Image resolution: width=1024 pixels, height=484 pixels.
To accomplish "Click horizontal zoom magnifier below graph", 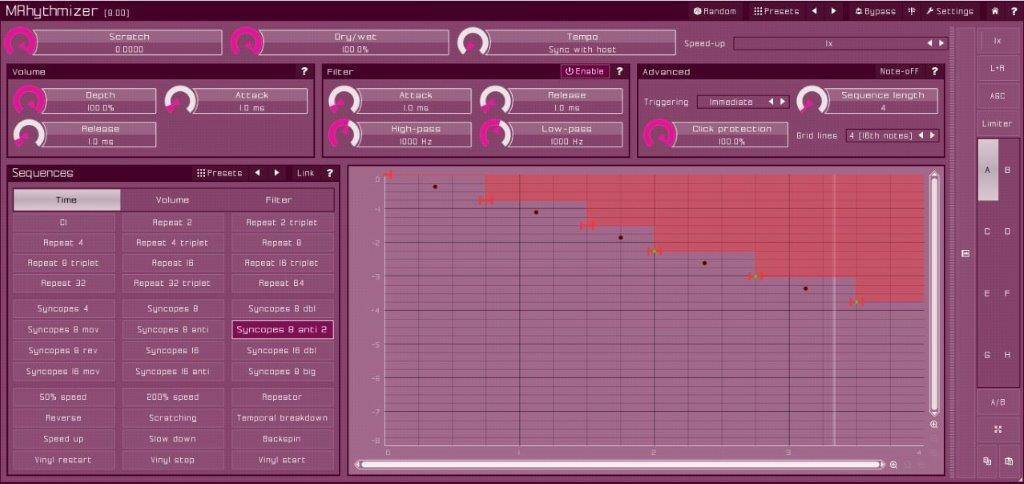I will point(893,465).
